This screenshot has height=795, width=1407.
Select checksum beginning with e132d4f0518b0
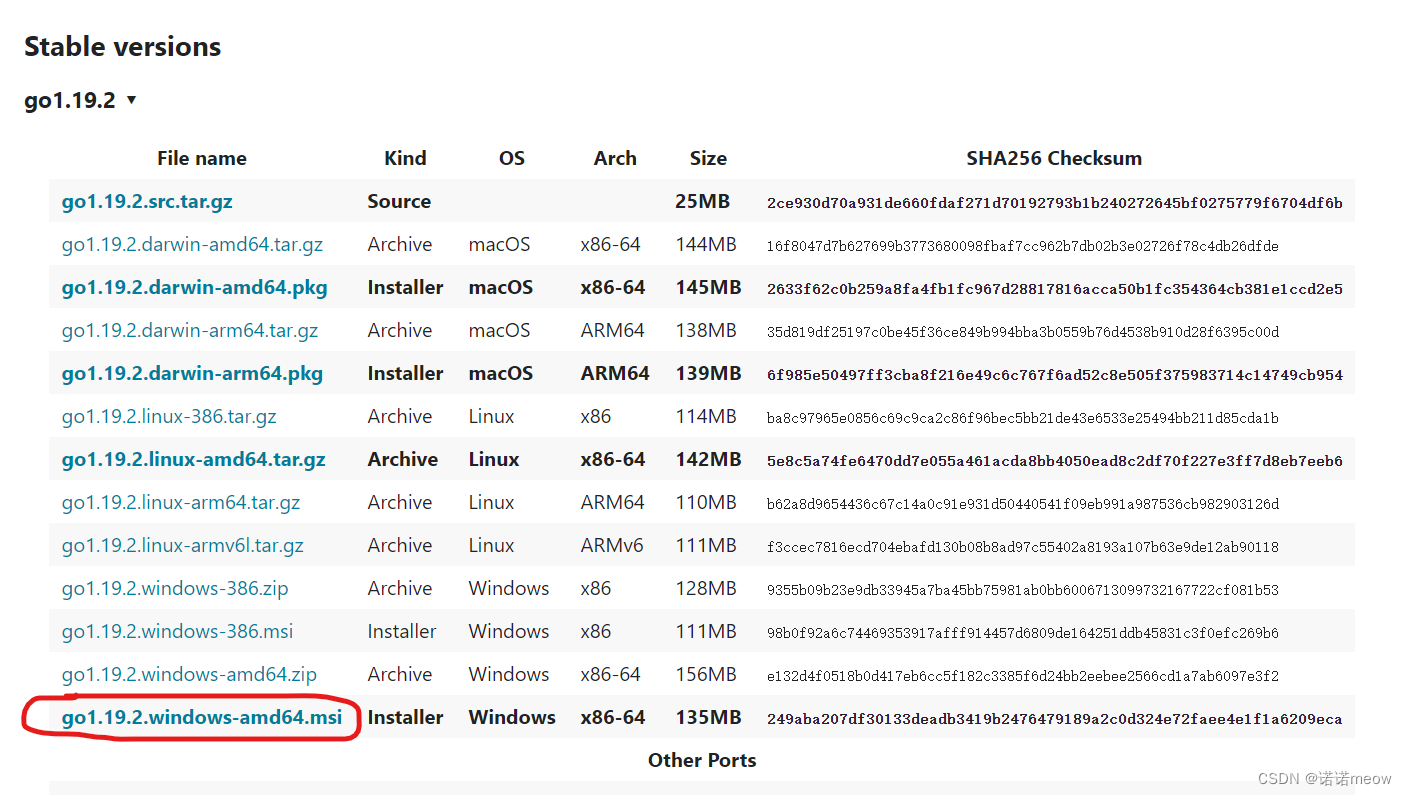[1023, 676]
